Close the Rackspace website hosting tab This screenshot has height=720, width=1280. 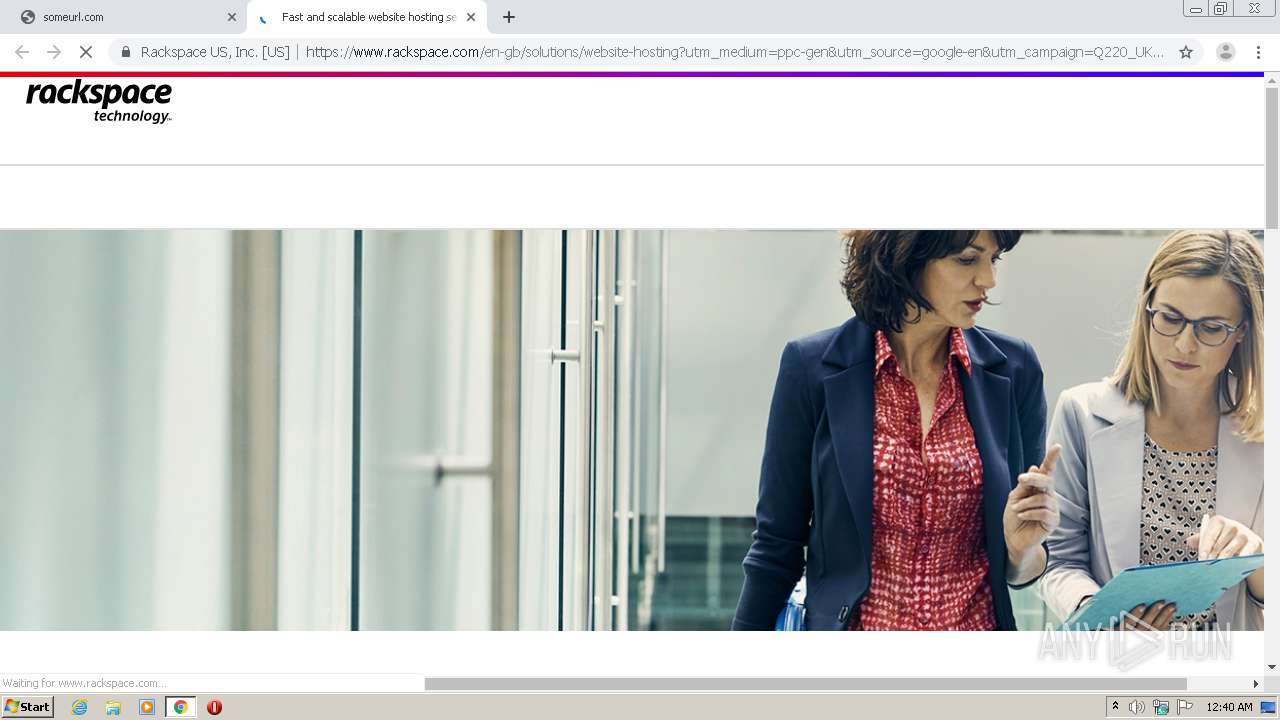471,17
